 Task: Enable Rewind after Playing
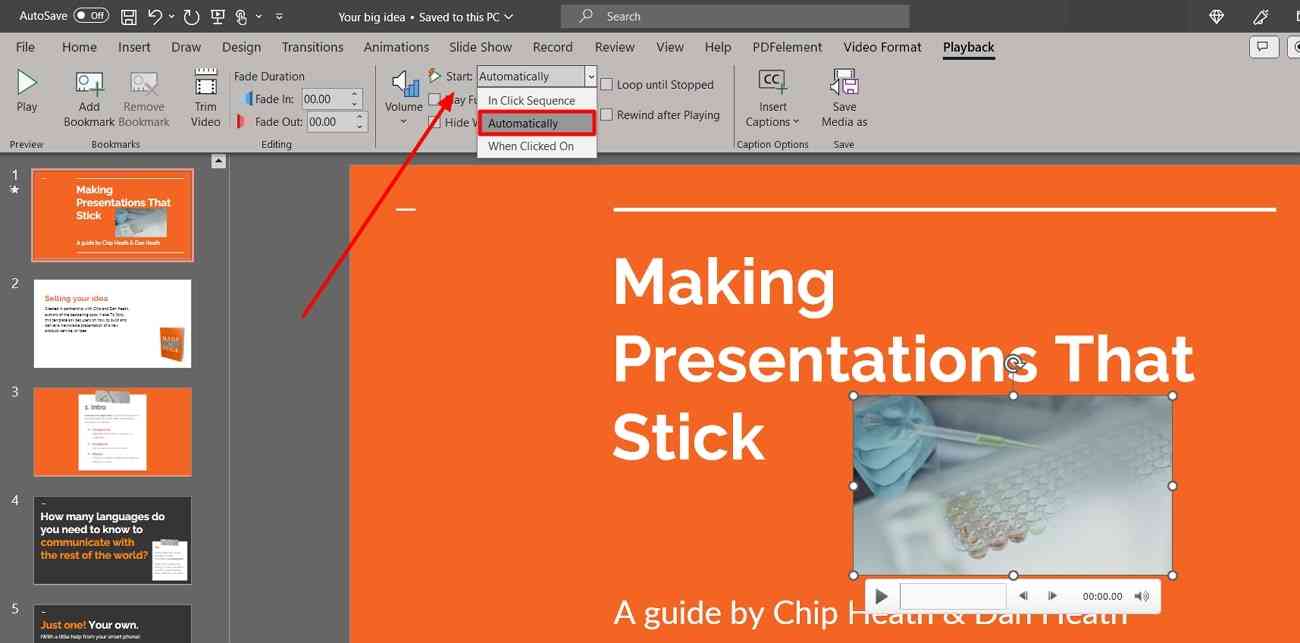[x=608, y=114]
